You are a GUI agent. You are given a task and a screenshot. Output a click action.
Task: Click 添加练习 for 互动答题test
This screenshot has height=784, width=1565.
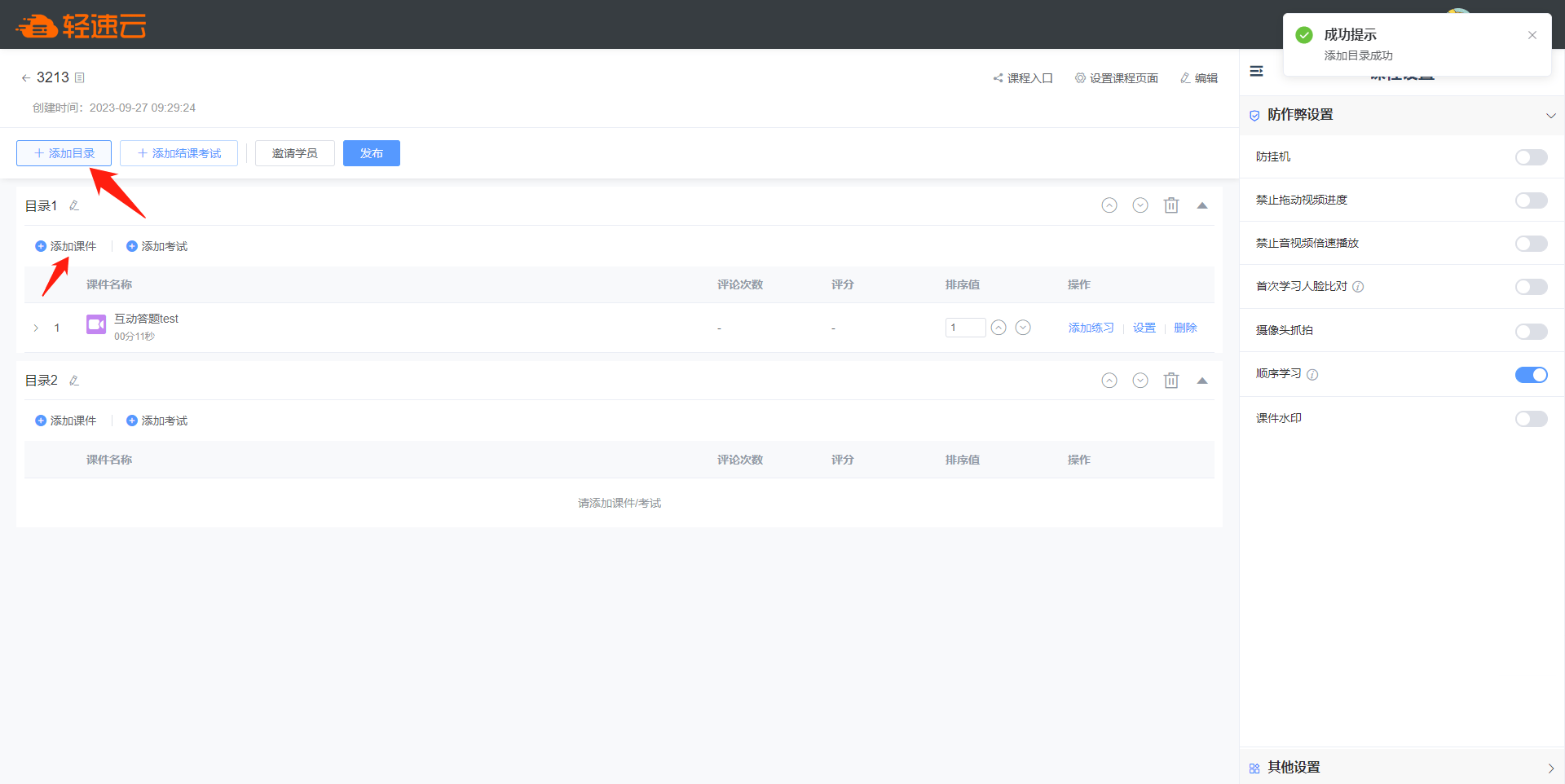click(1091, 328)
